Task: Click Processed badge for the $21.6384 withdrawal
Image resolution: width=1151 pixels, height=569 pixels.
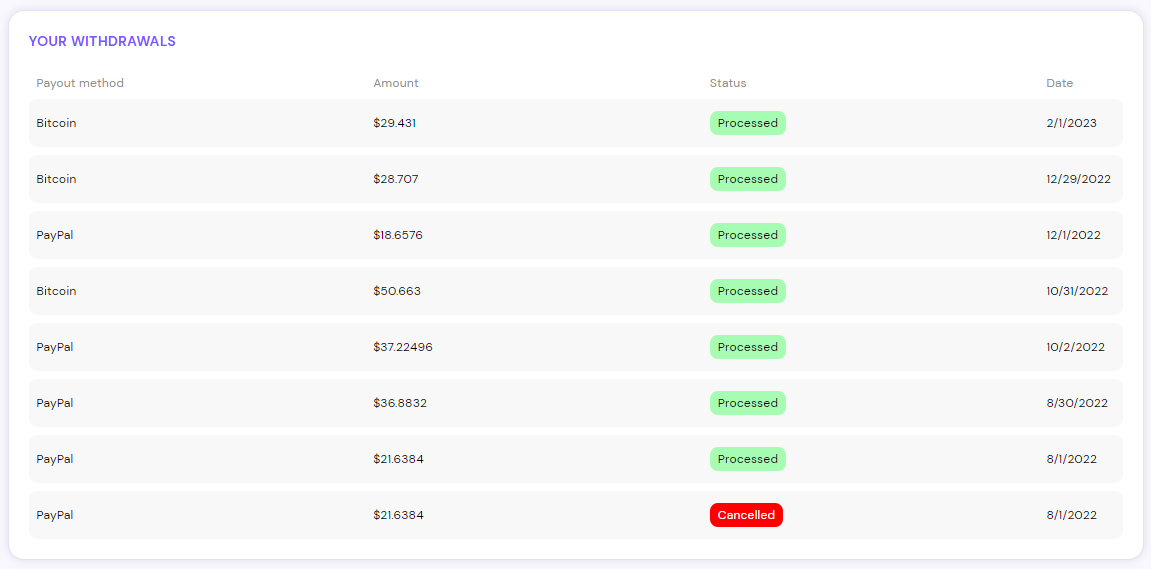Action: (x=747, y=459)
